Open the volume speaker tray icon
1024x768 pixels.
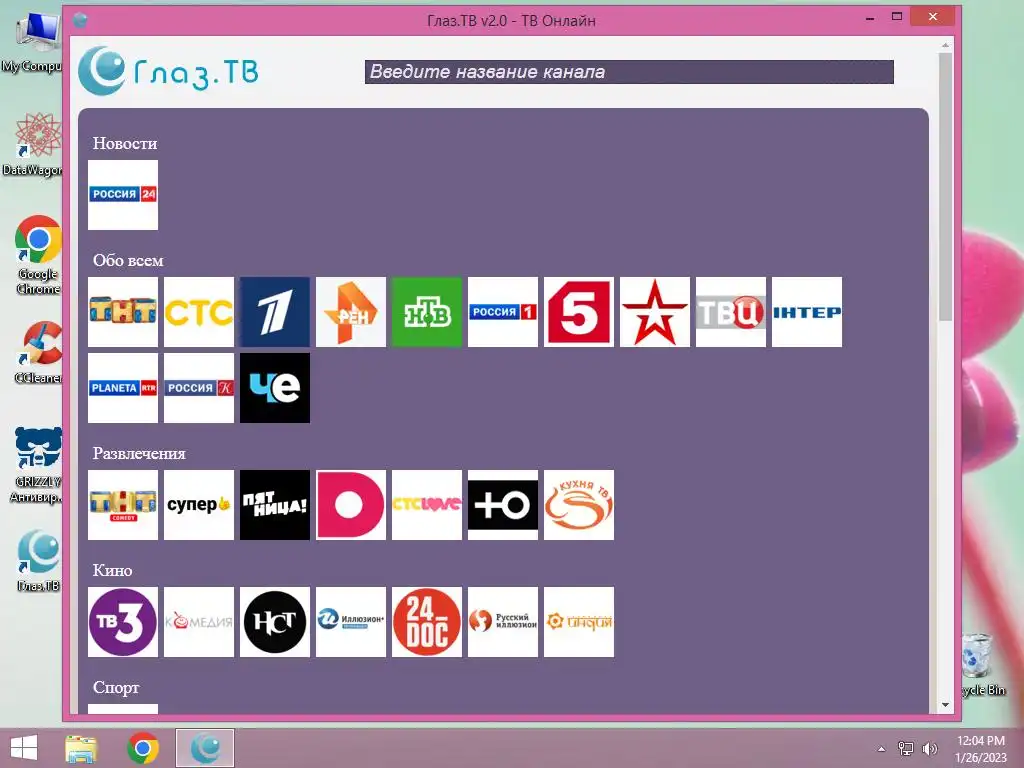(929, 749)
